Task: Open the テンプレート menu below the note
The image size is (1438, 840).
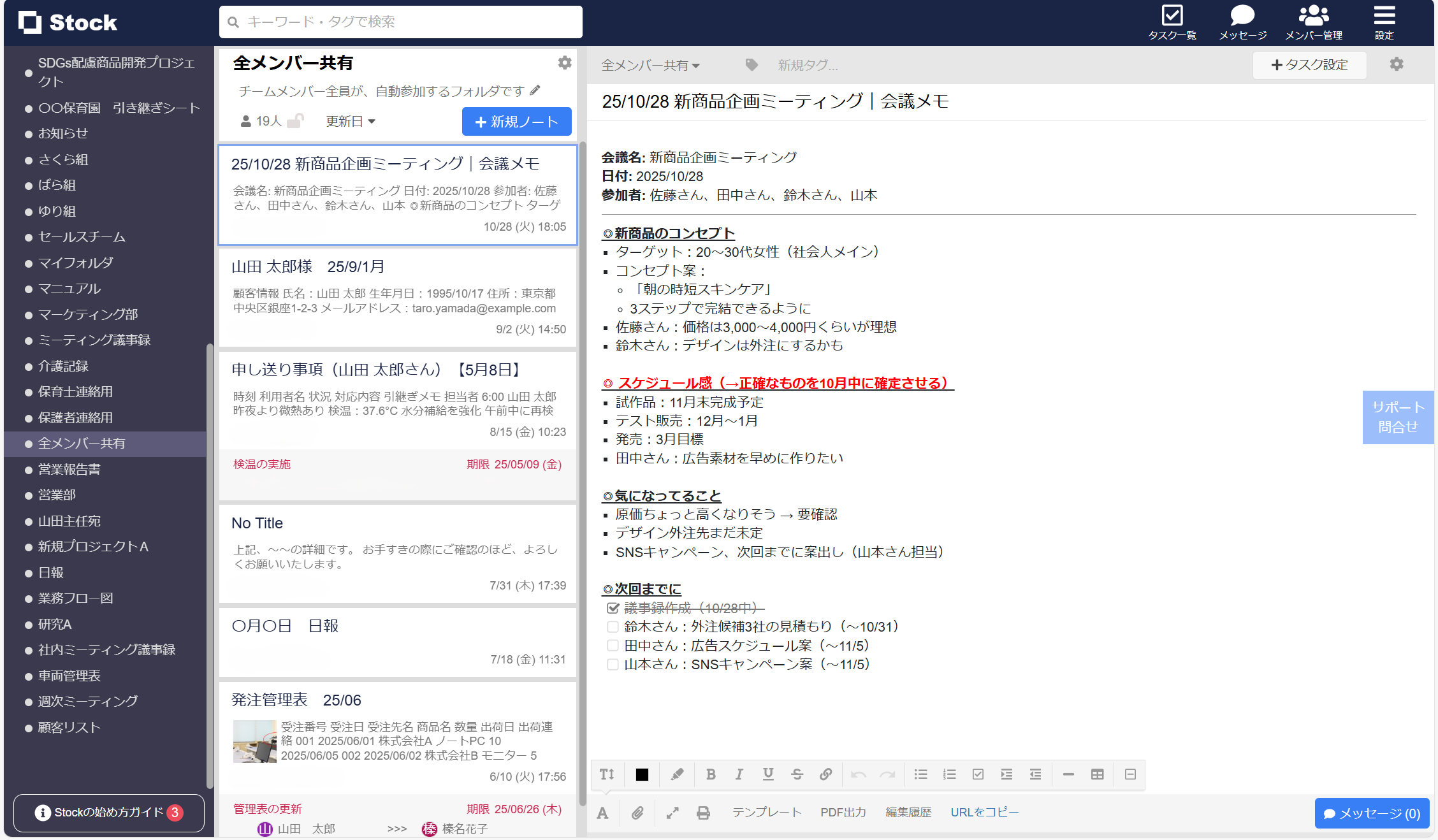Action: (767, 813)
